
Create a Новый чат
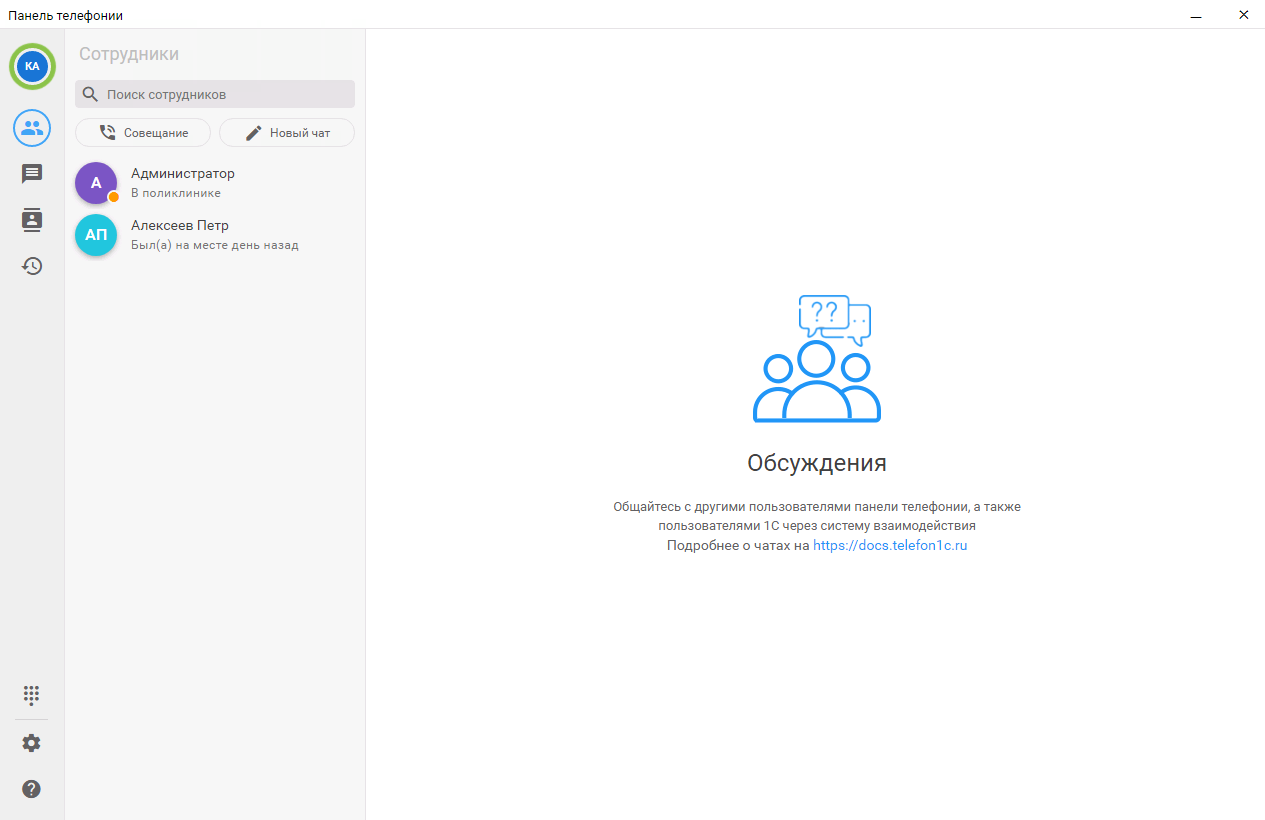point(287,133)
